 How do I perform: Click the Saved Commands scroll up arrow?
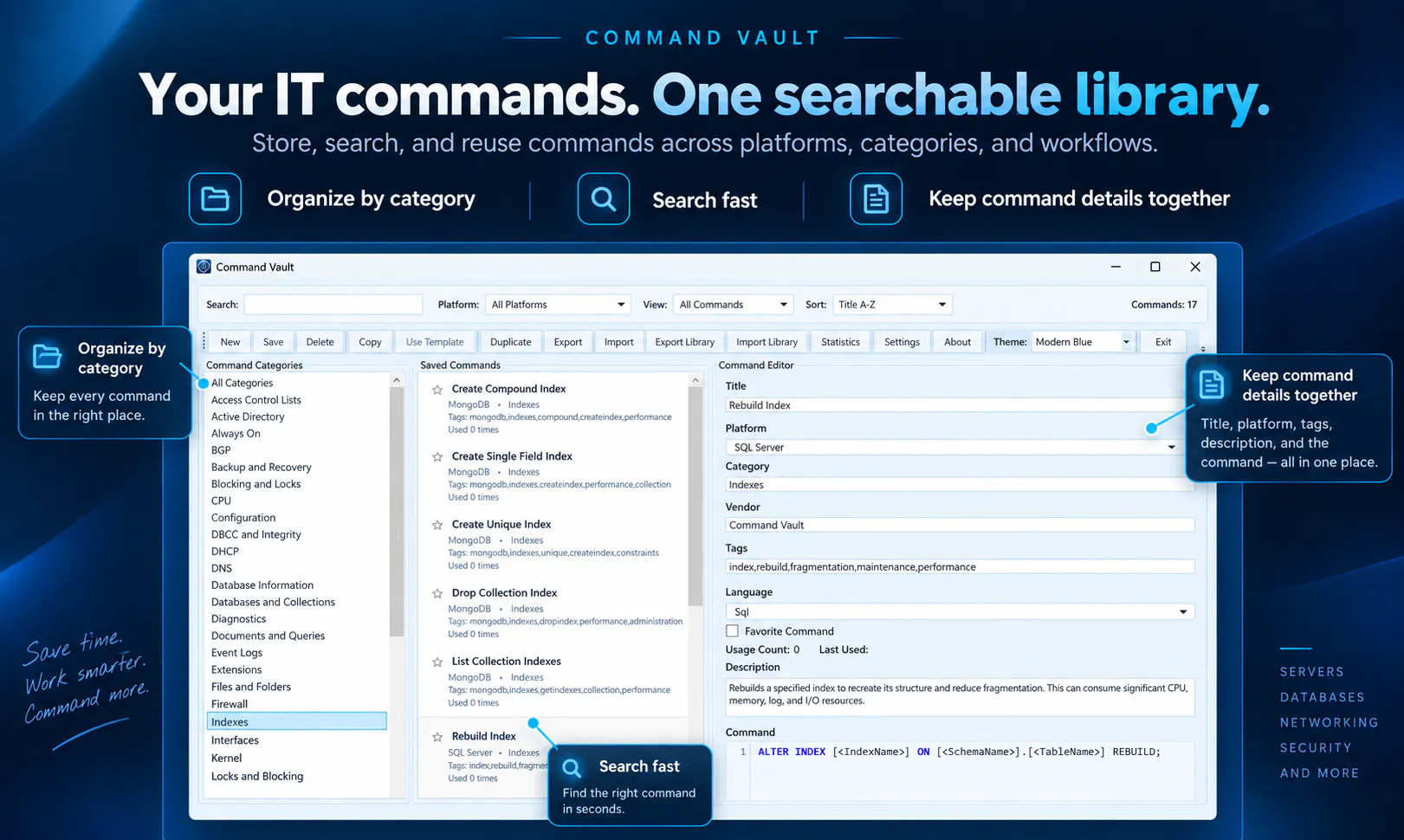click(x=696, y=380)
